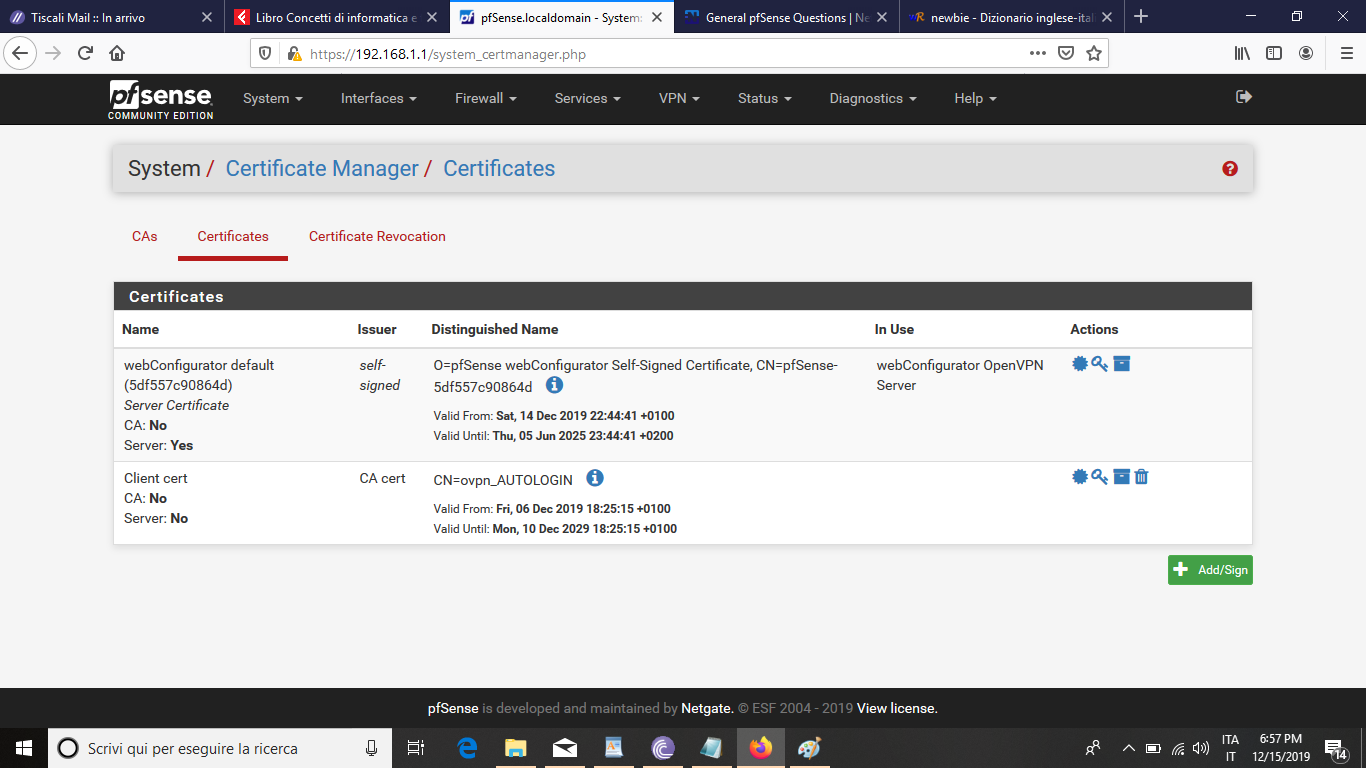
Task: Click the Windows search box
Action: (222, 748)
